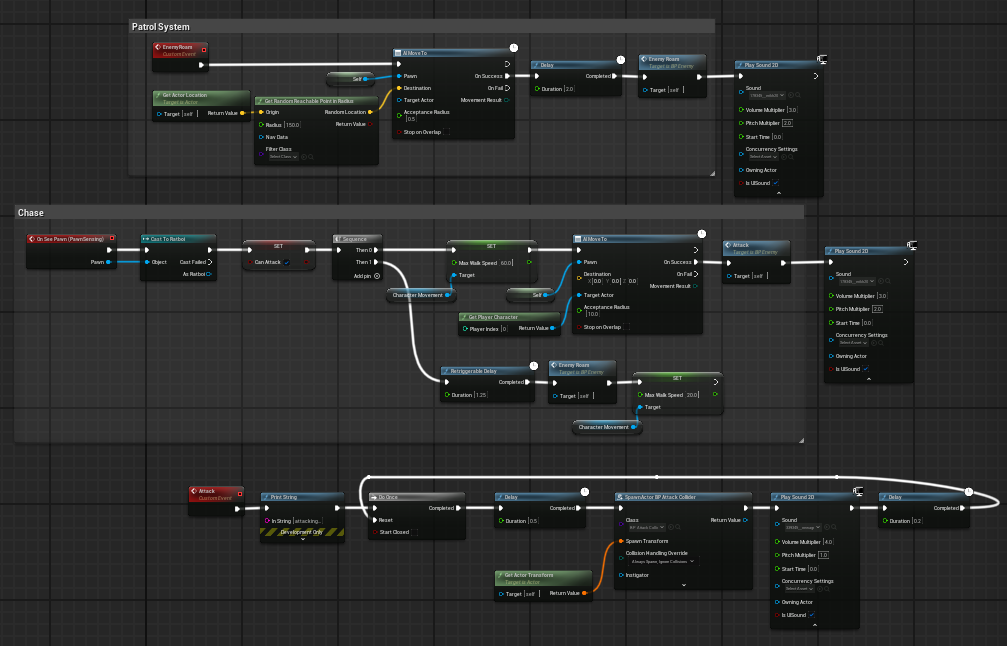Uncheck Is UISound on Play Sound 2D with volume 4.0
The image size is (1007, 646).
pyautogui.click(x=812, y=615)
